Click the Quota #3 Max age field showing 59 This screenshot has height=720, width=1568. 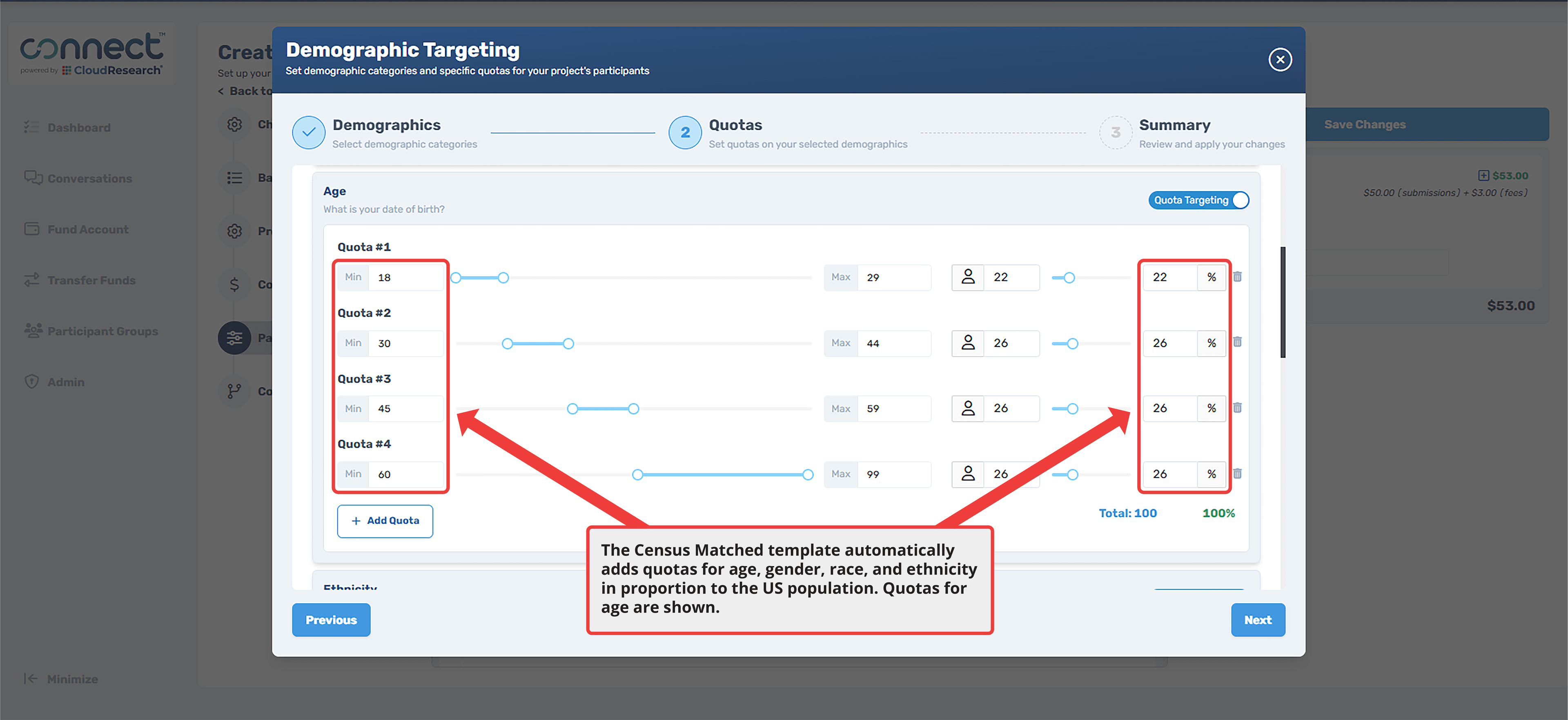[x=893, y=409]
